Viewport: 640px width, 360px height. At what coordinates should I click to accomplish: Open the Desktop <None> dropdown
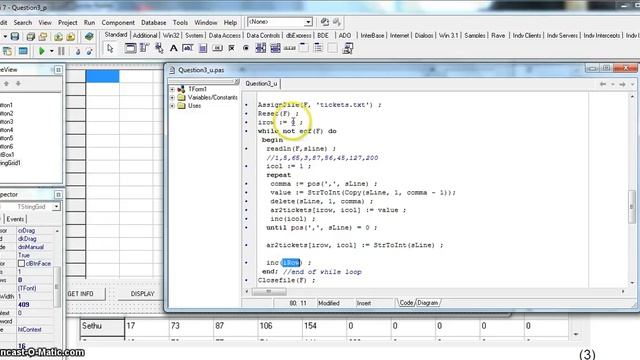[308, 22]
